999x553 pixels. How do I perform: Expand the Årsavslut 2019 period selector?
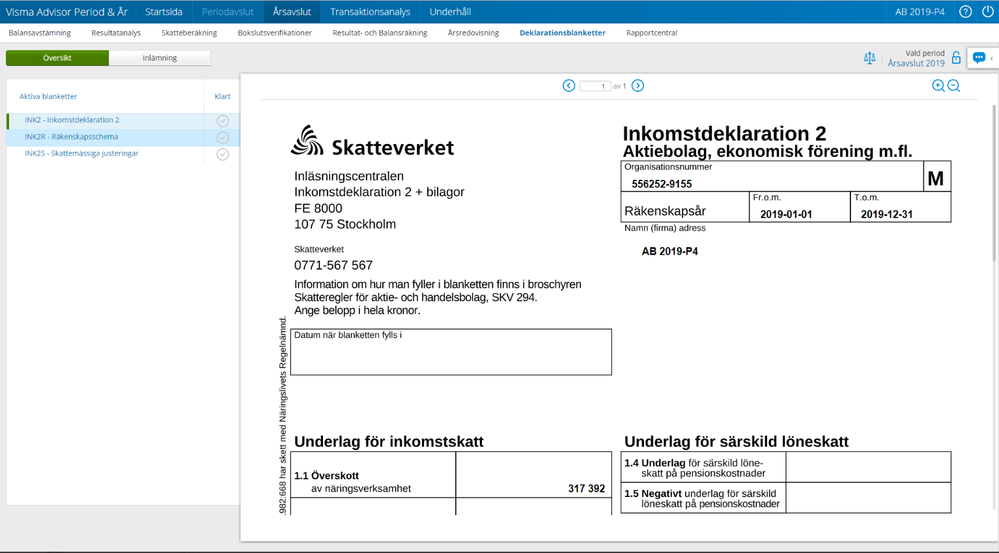click(x=915, y=63)
